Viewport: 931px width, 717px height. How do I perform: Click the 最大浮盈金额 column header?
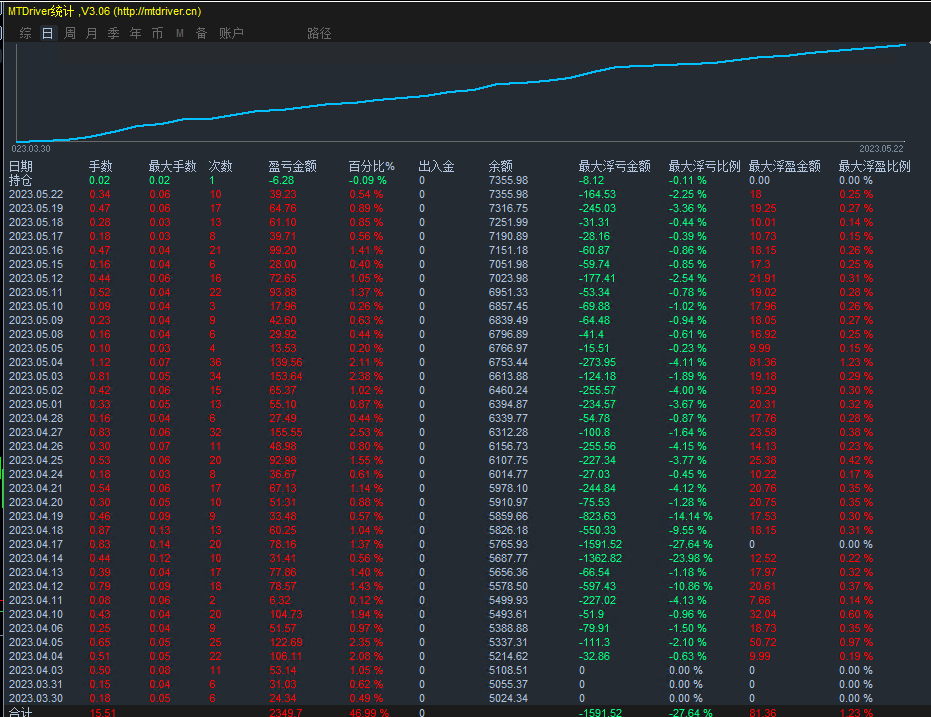(784, 166)
